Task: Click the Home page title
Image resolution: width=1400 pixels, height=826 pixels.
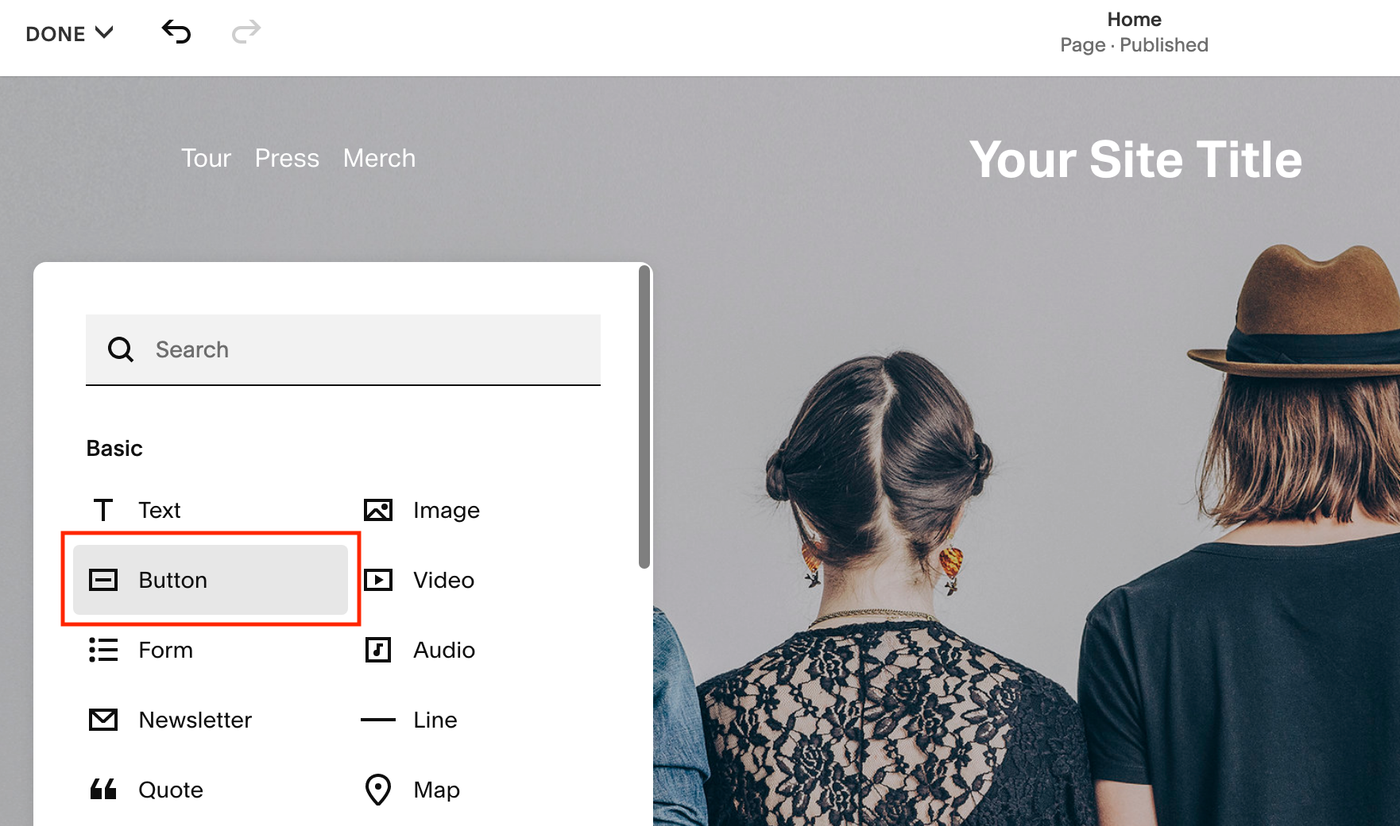Action: point(1134,19)
